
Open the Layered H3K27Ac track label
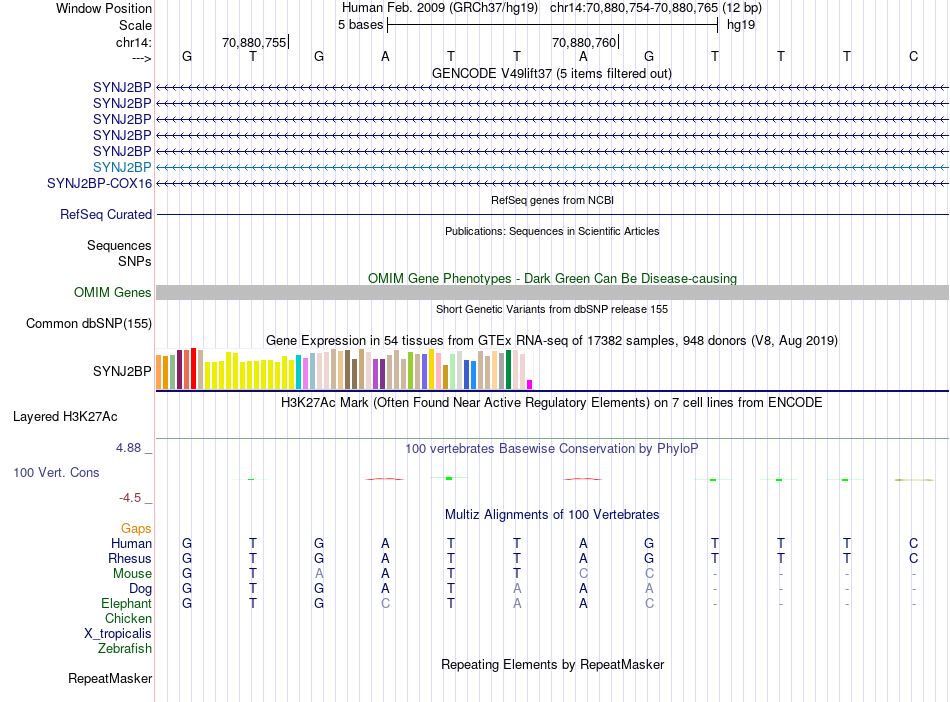[65, 417]
